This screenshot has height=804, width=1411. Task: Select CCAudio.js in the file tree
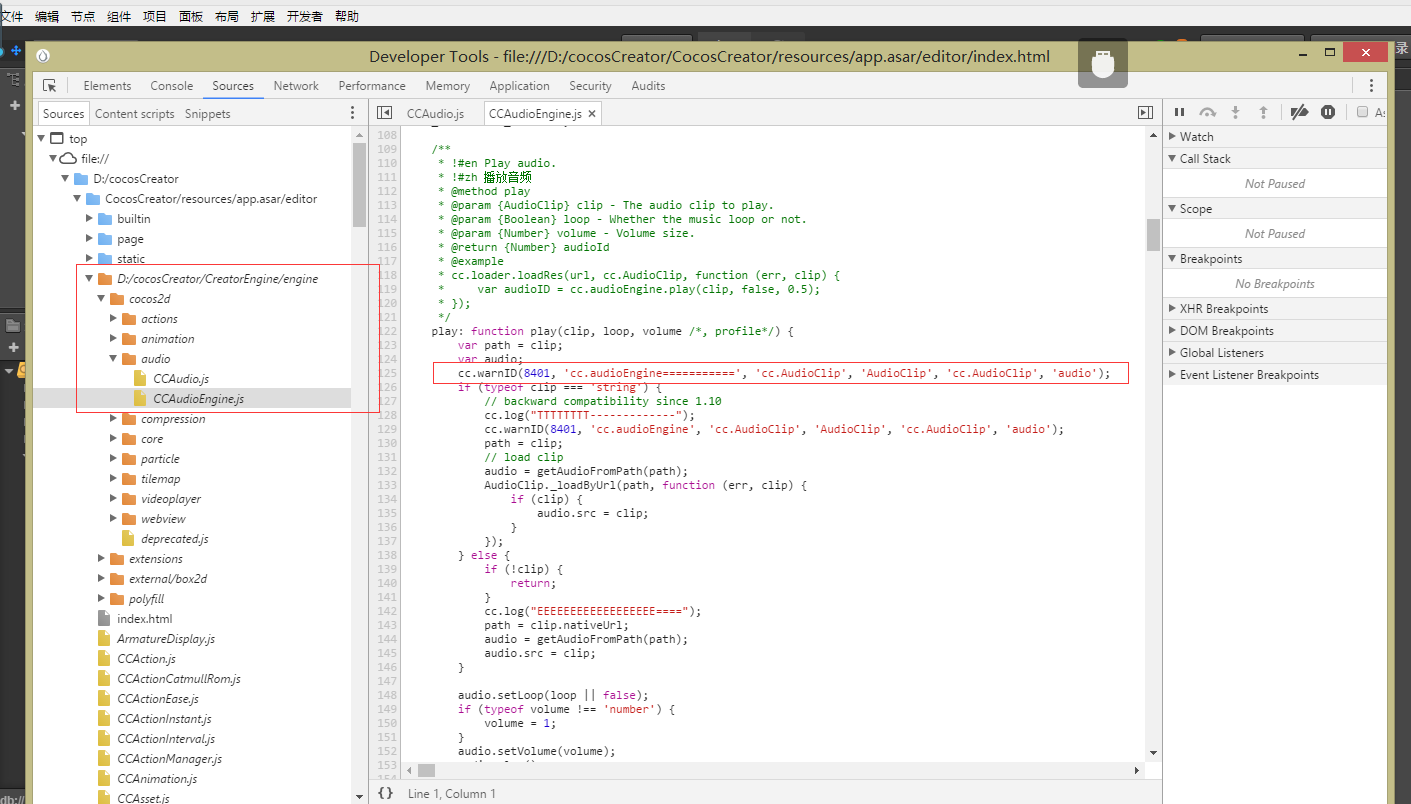(181, 379)
